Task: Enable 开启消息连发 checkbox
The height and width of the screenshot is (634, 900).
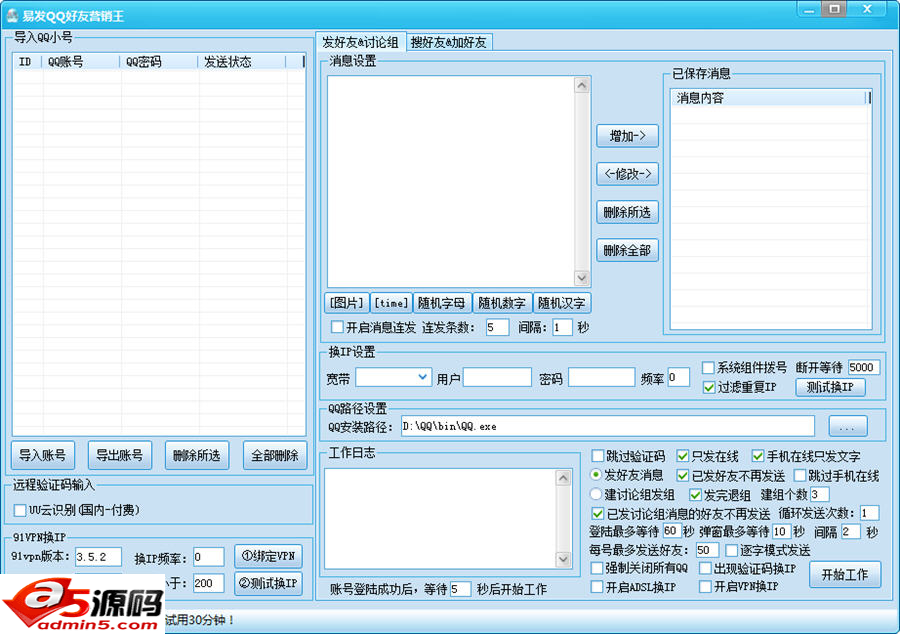Action: point(338,327)
